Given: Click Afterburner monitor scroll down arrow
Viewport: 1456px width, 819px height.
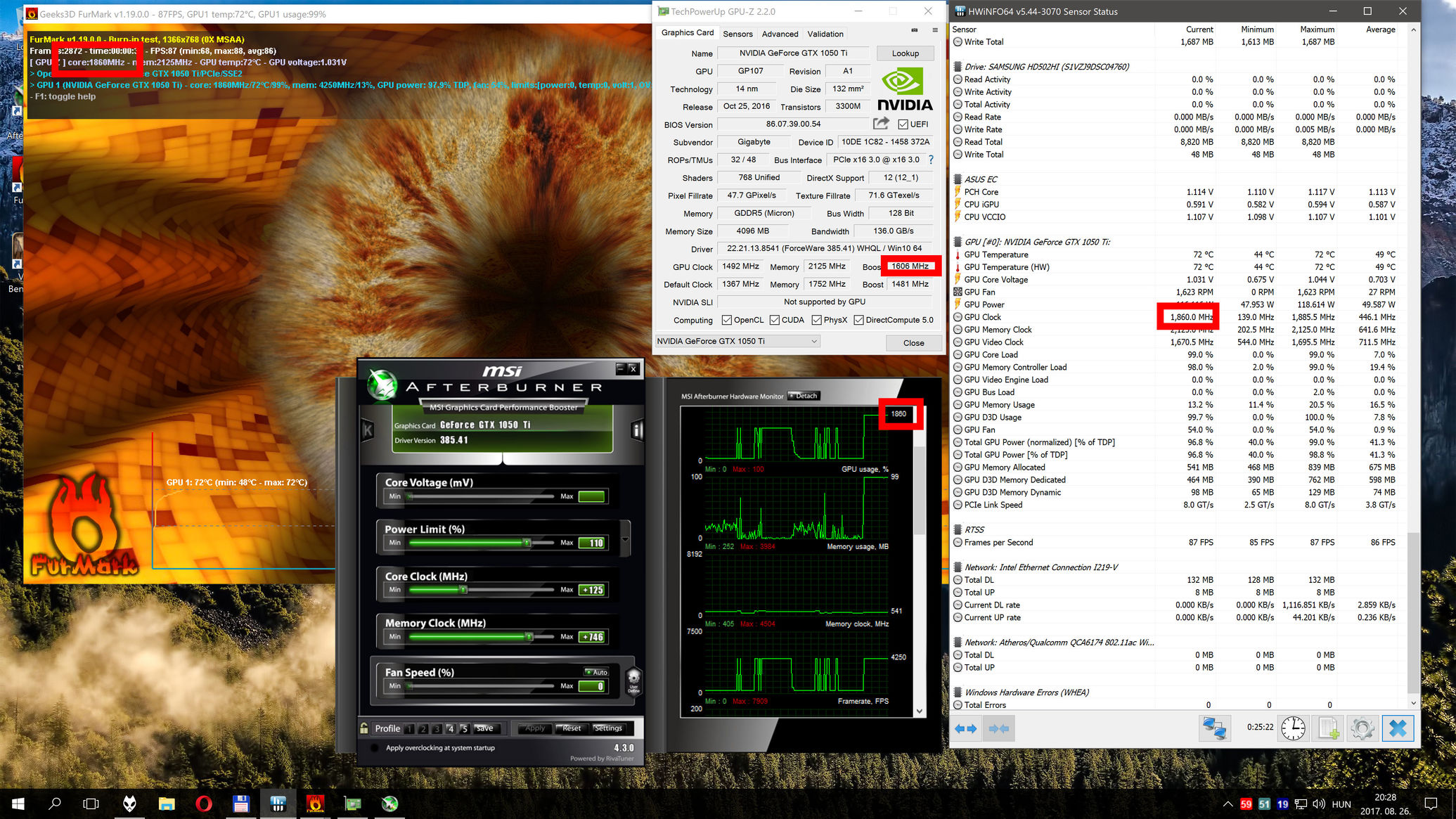Looking at the screenshot, I should pyautogui.click(x=920, y=711).
